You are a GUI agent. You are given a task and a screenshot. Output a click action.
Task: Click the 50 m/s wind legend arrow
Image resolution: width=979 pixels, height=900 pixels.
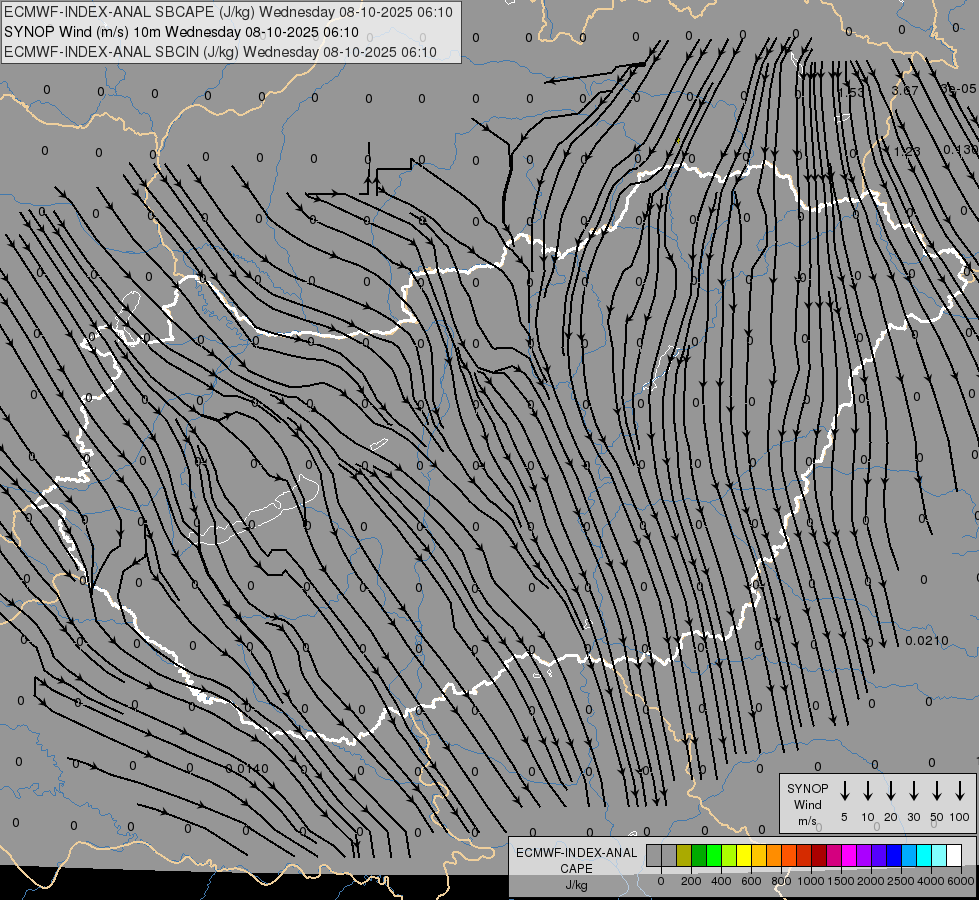point(937,791)
